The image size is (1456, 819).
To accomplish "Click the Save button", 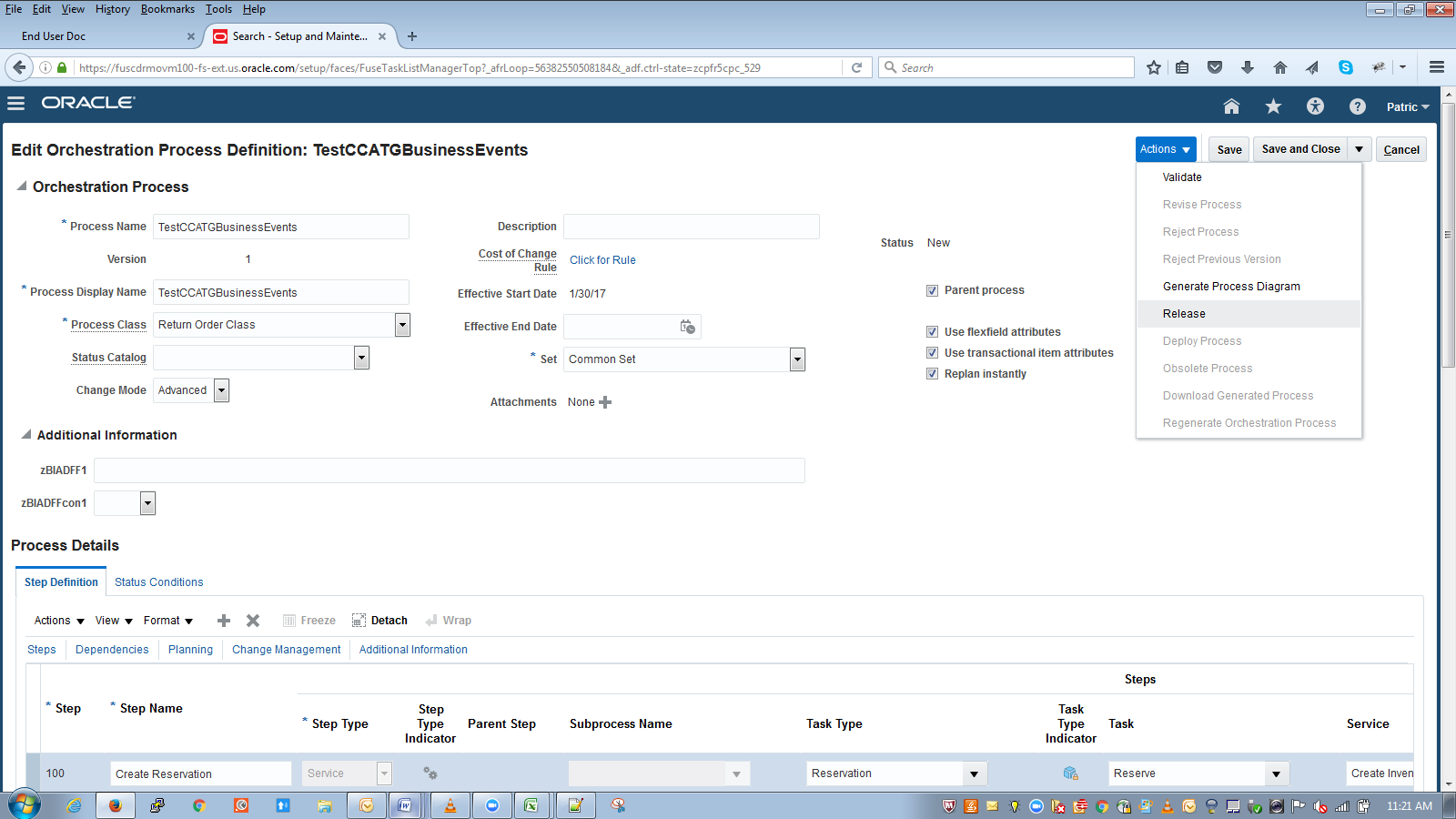I will (x=1229, y=149).
